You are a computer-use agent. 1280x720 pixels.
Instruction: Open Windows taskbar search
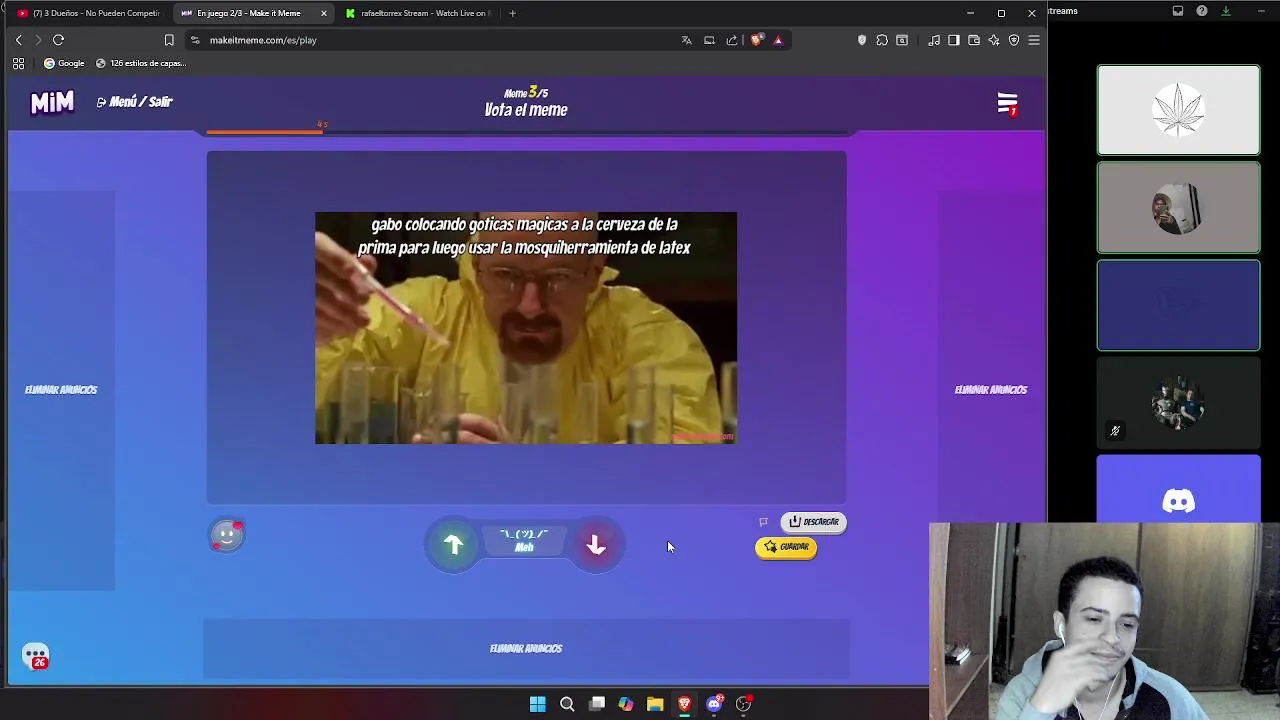coord(567,704)
